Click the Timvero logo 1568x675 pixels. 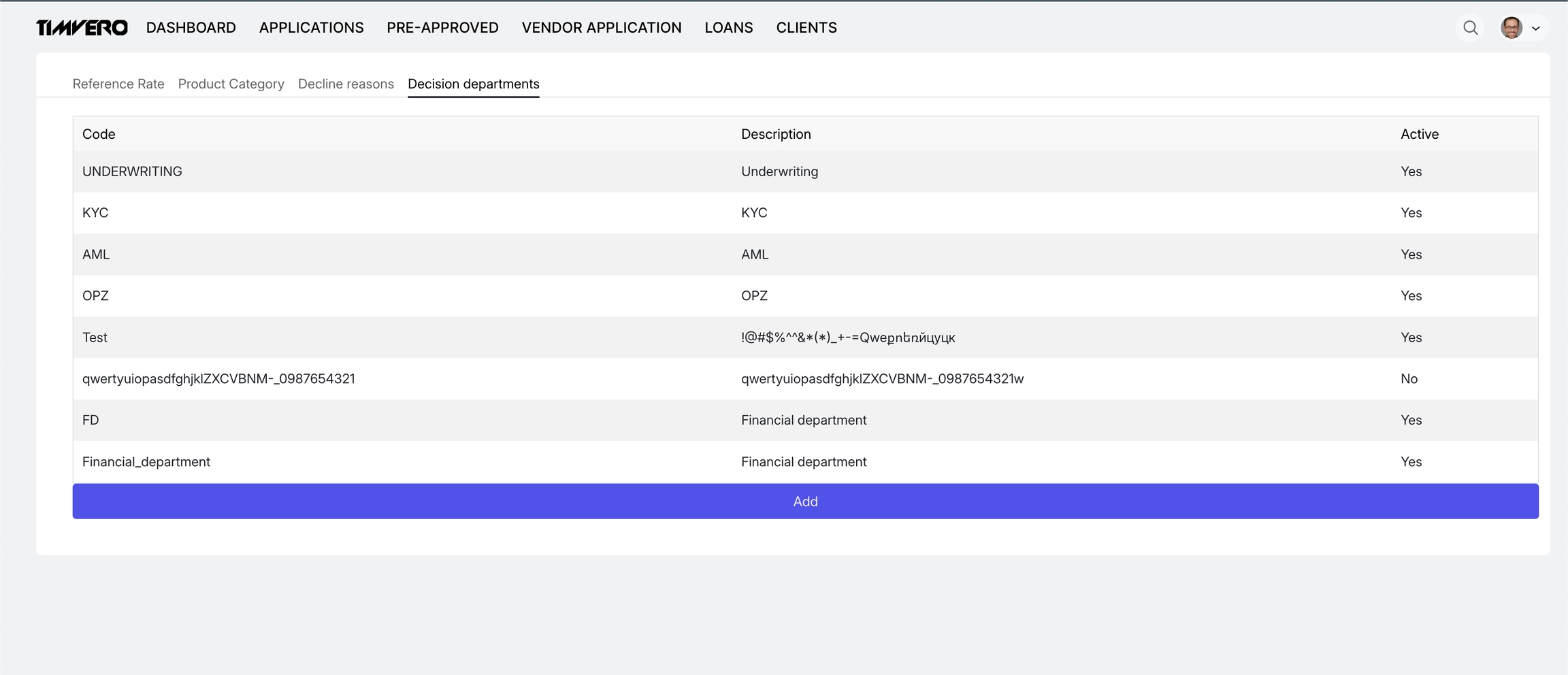[x=82, y=28]
